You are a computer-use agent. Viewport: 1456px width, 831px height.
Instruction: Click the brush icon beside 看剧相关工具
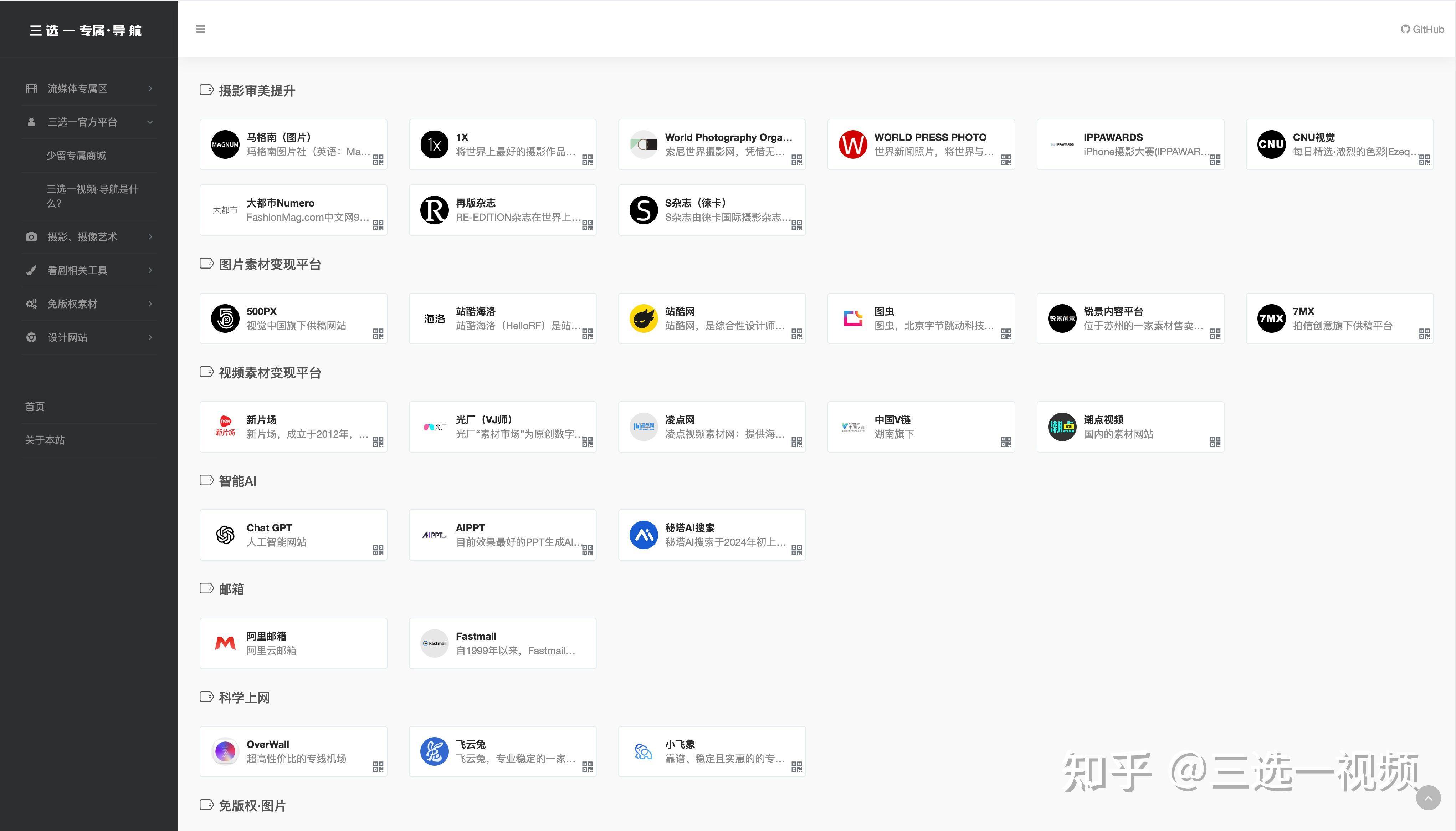click(x=31, y=271)
